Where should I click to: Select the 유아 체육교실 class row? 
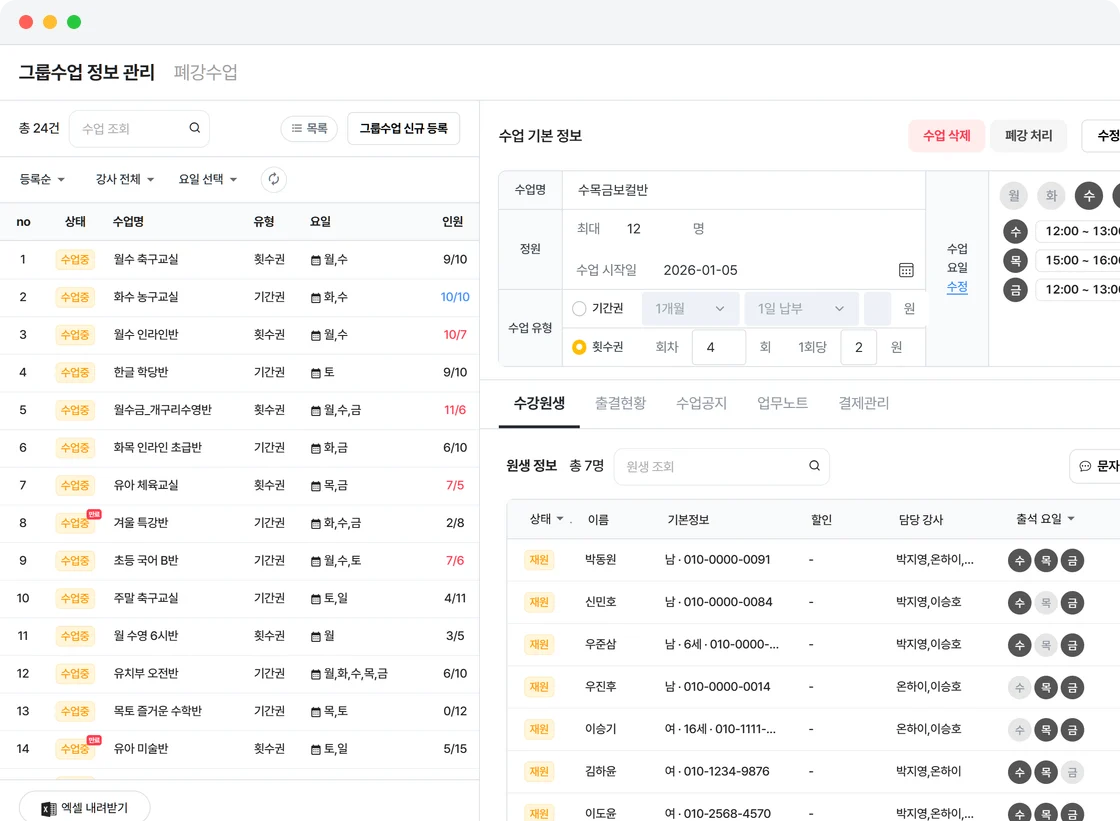pyautogui.click(x=239, y=486)
